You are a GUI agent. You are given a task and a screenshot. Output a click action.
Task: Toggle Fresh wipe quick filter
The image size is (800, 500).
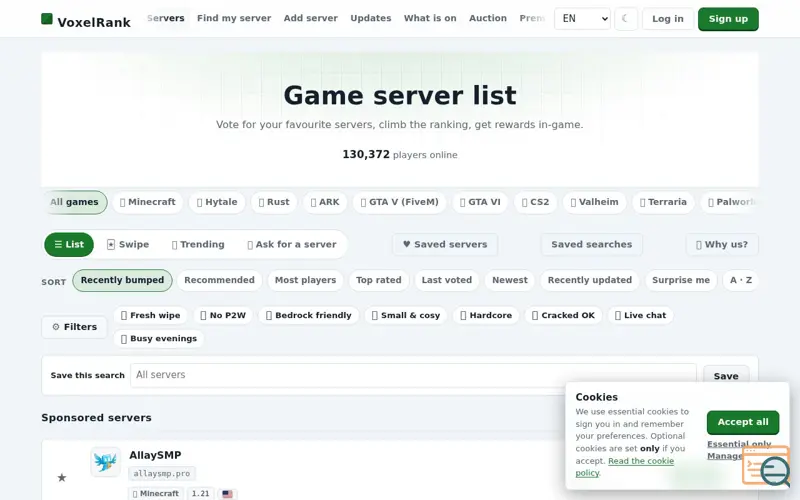coord(151,315)
